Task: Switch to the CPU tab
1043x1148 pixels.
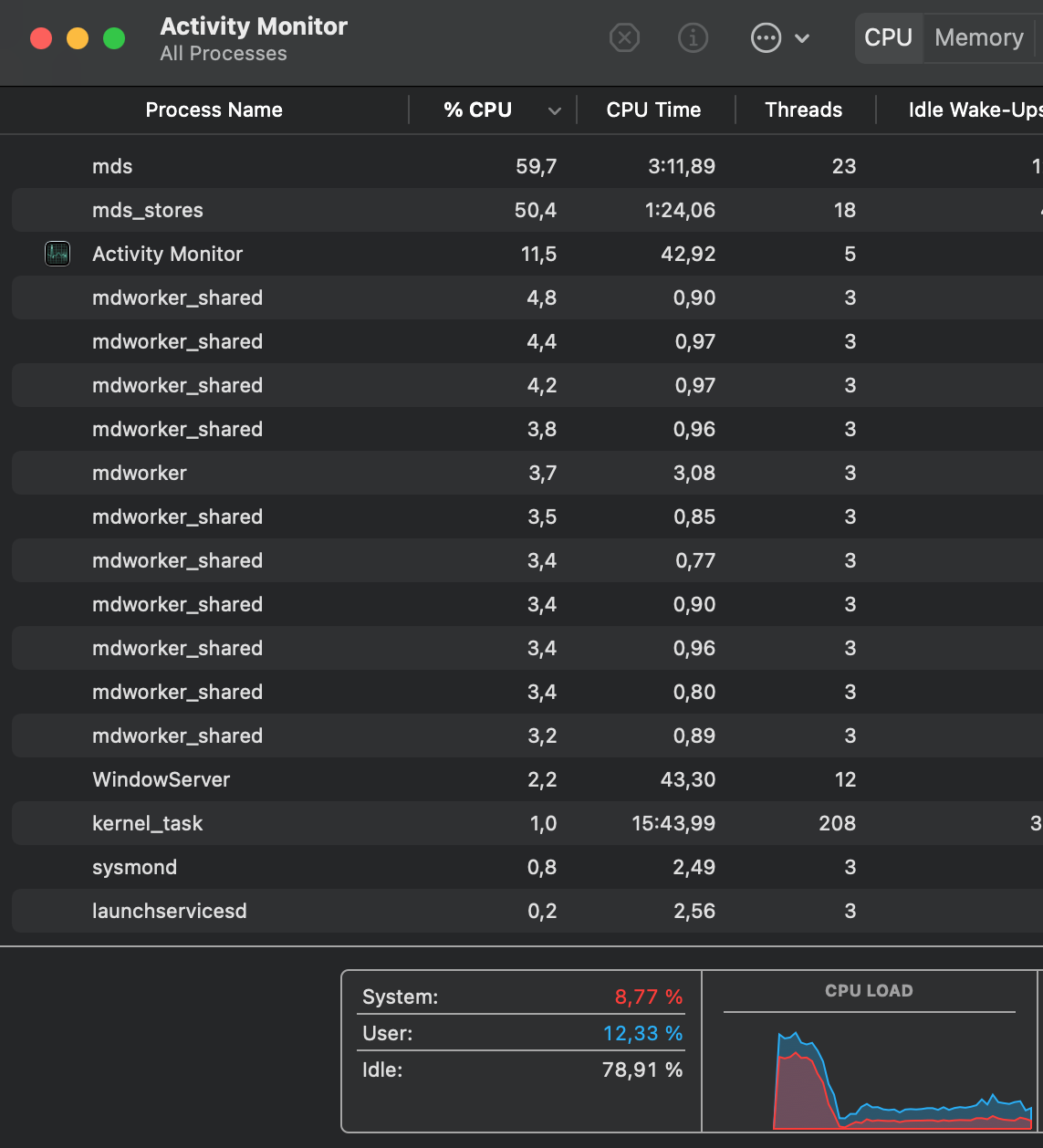Action: 889,38
